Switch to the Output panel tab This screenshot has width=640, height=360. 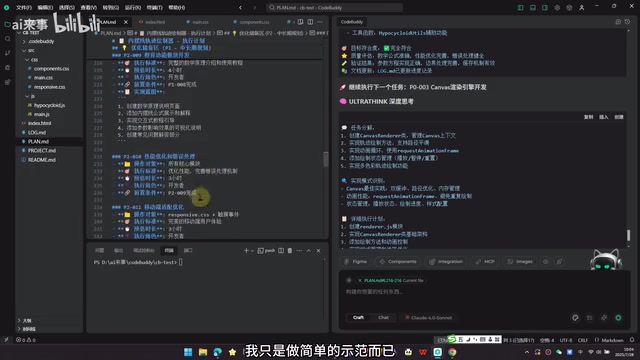(x=118, y=251)
